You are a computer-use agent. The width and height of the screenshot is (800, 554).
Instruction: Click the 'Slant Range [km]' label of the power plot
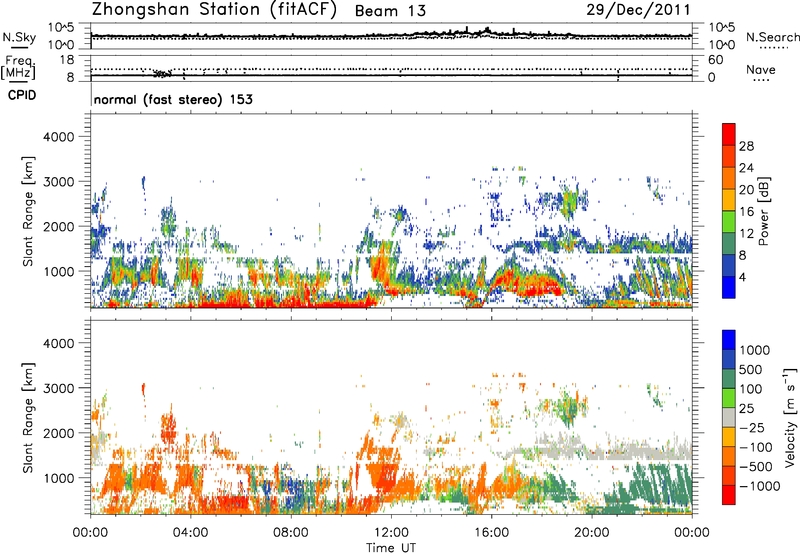point(28,211)
